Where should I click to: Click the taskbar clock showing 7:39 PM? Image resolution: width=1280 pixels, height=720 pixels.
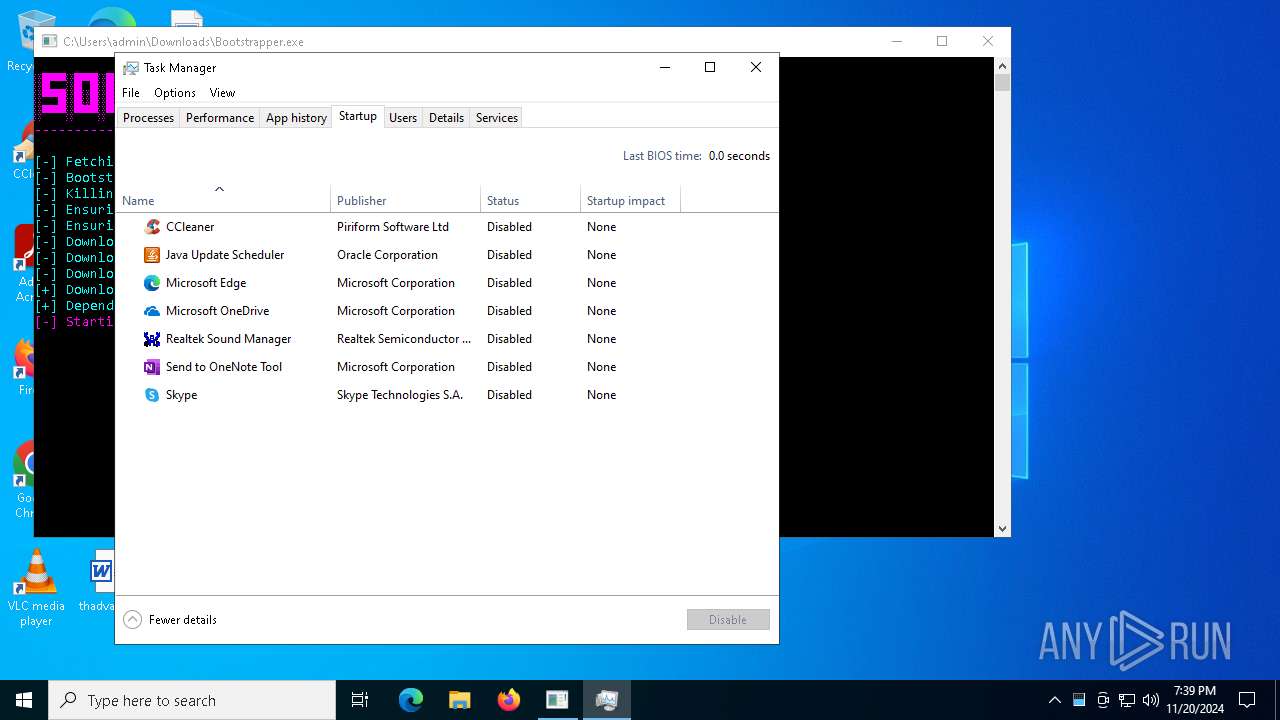click(1194, 700)
